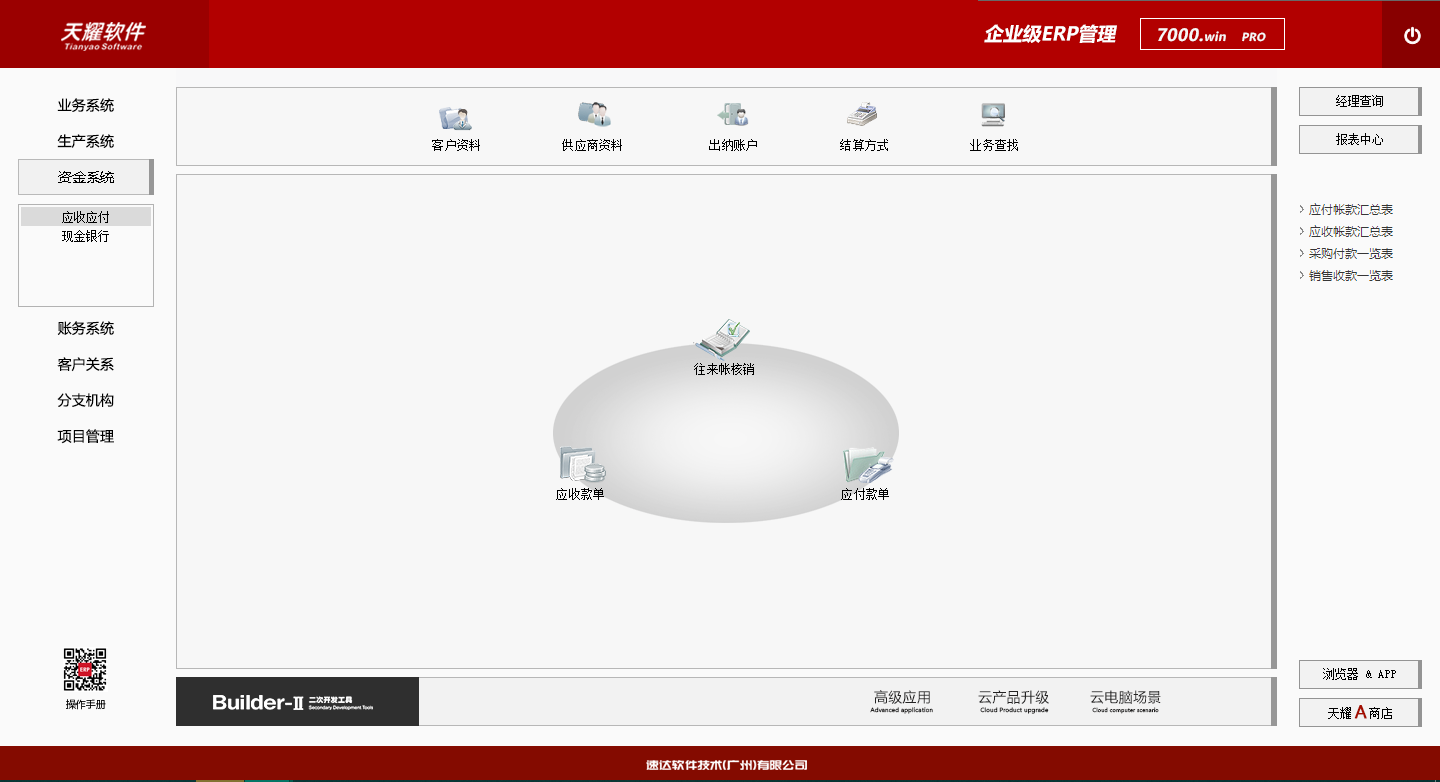Select the 出纳账户 icon
The height and width of the screenshot is (782, 1440).
coord(733,125)
